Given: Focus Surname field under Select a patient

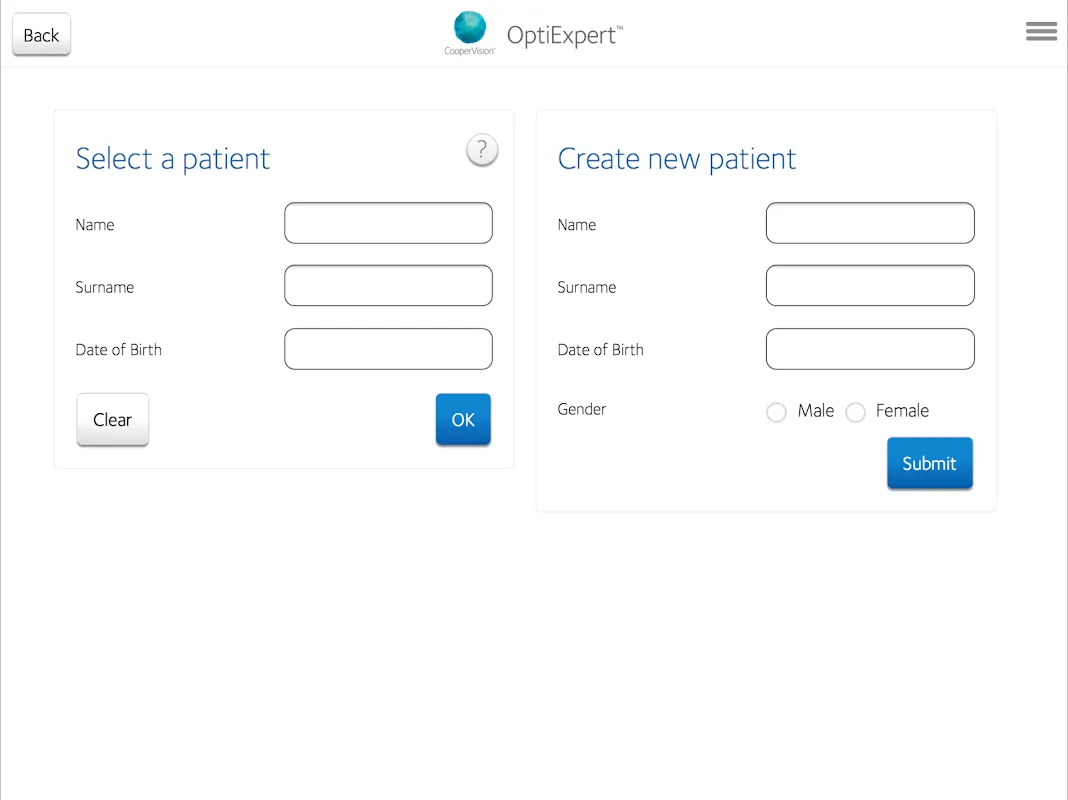Looking at the screenshot, I should pyautogui.click(x=388, y=285).
